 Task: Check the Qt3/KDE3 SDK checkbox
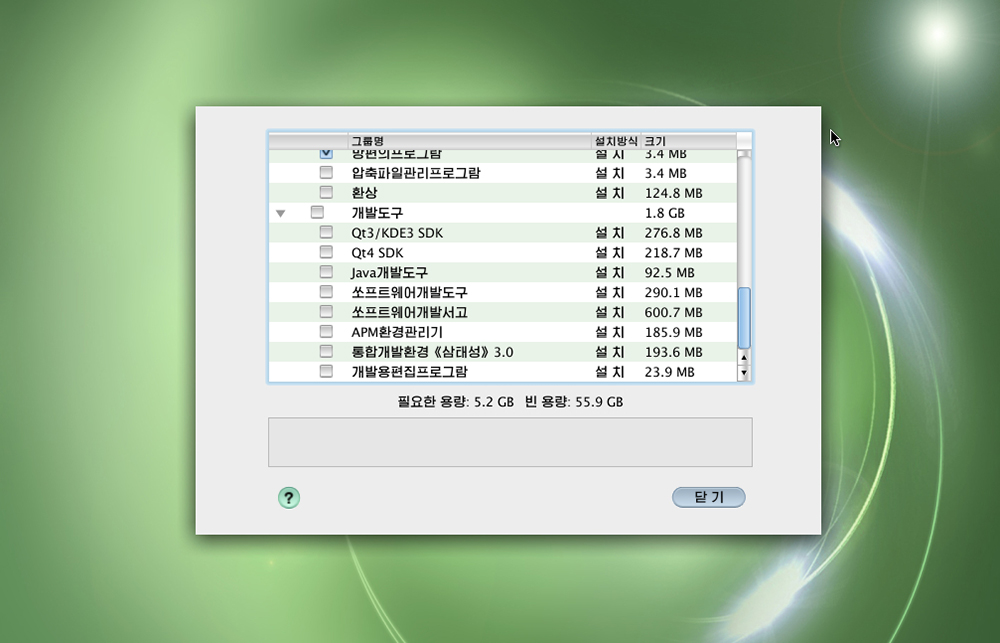(326, 232)
